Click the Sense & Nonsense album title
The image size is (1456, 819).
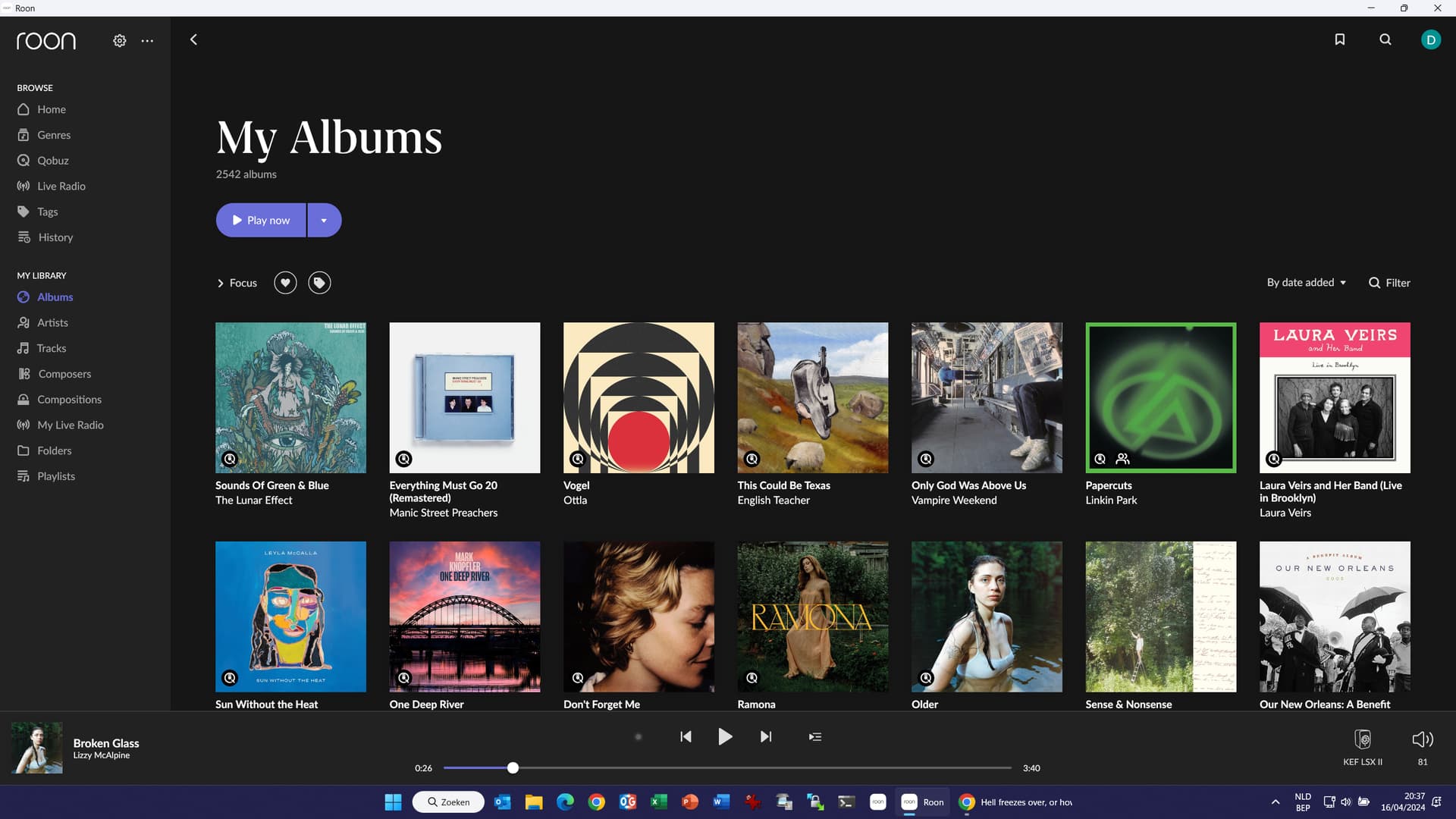point(1128,704)
